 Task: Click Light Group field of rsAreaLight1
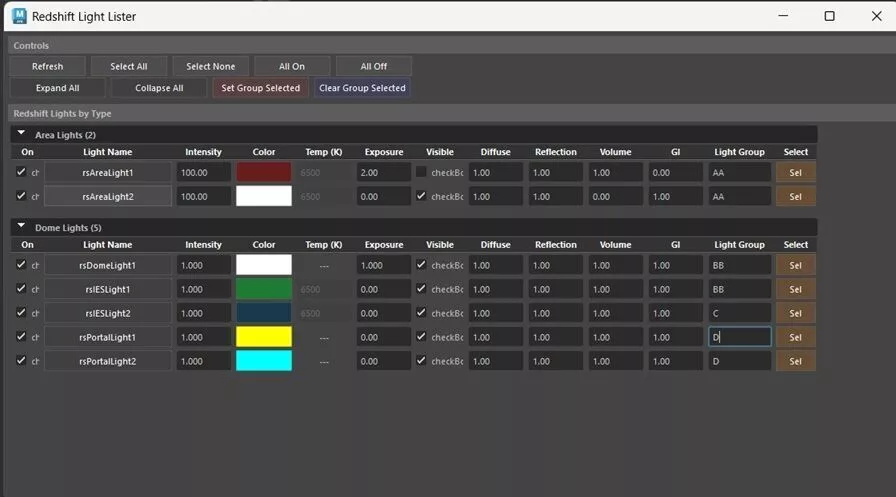(739, 173)
